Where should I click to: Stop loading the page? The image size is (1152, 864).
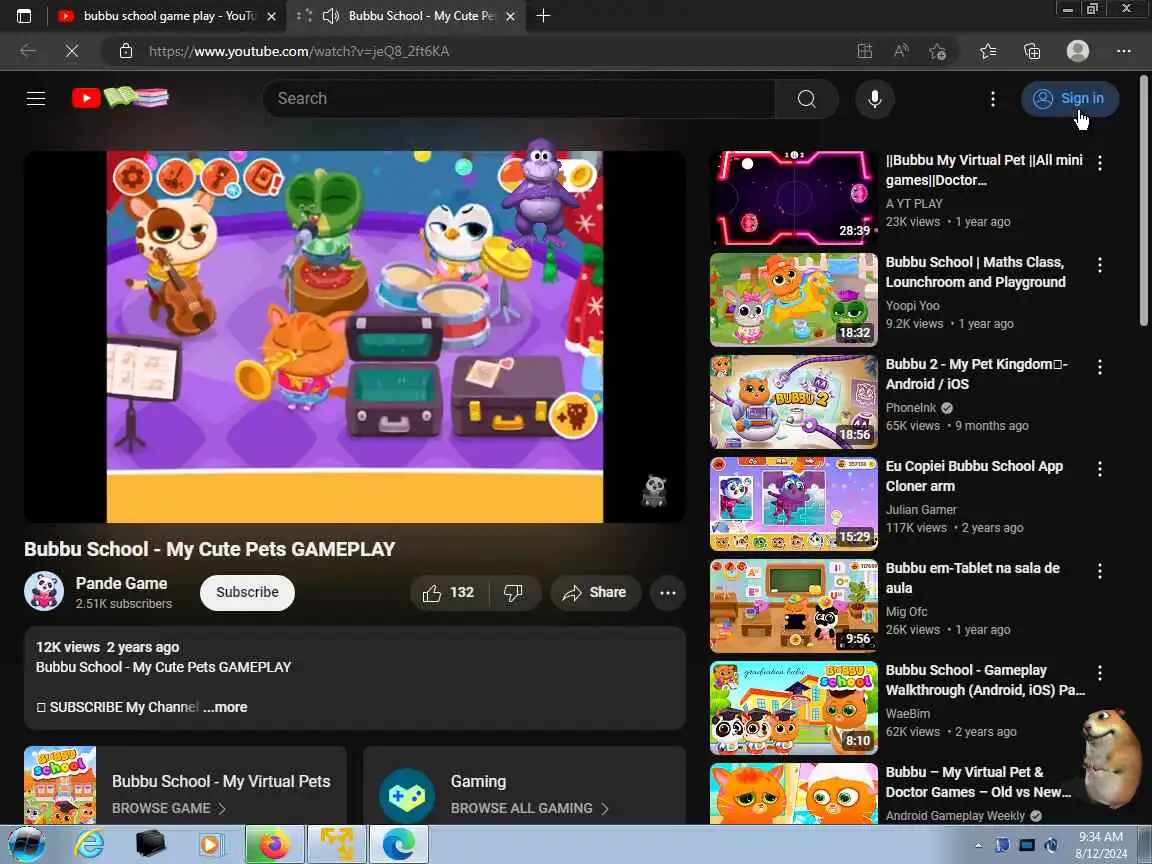click(x=72, y=51)
